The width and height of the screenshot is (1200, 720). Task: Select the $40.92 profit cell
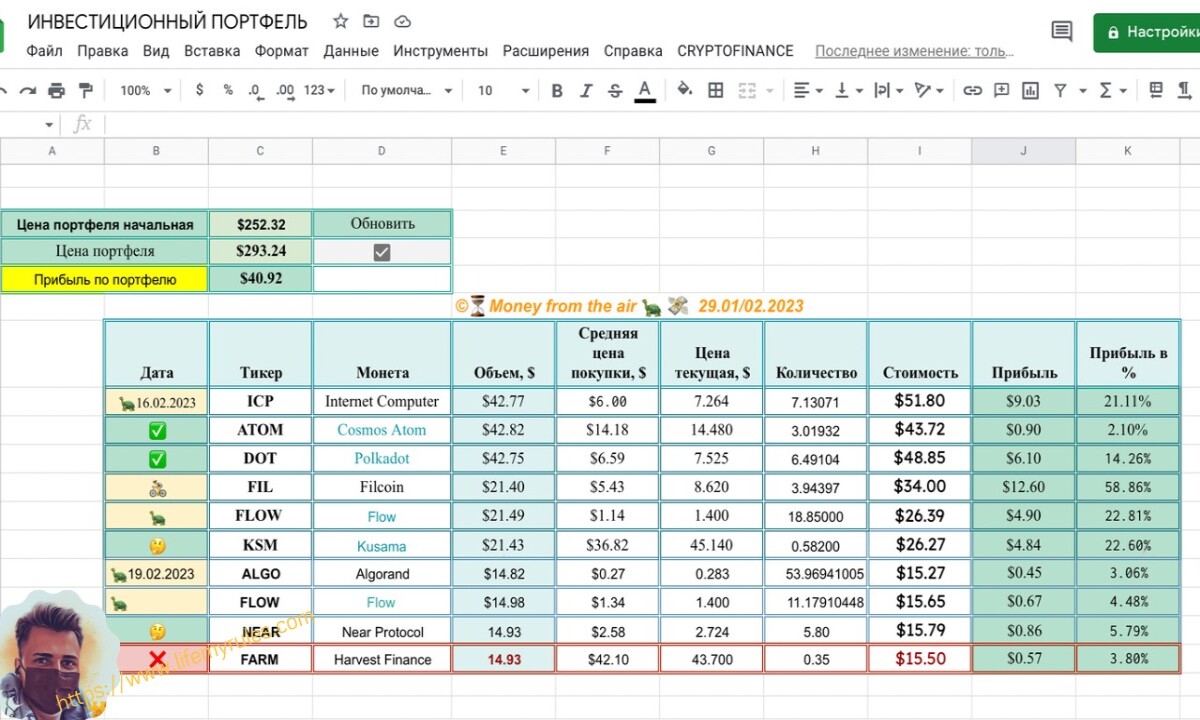tap(260, 279)
